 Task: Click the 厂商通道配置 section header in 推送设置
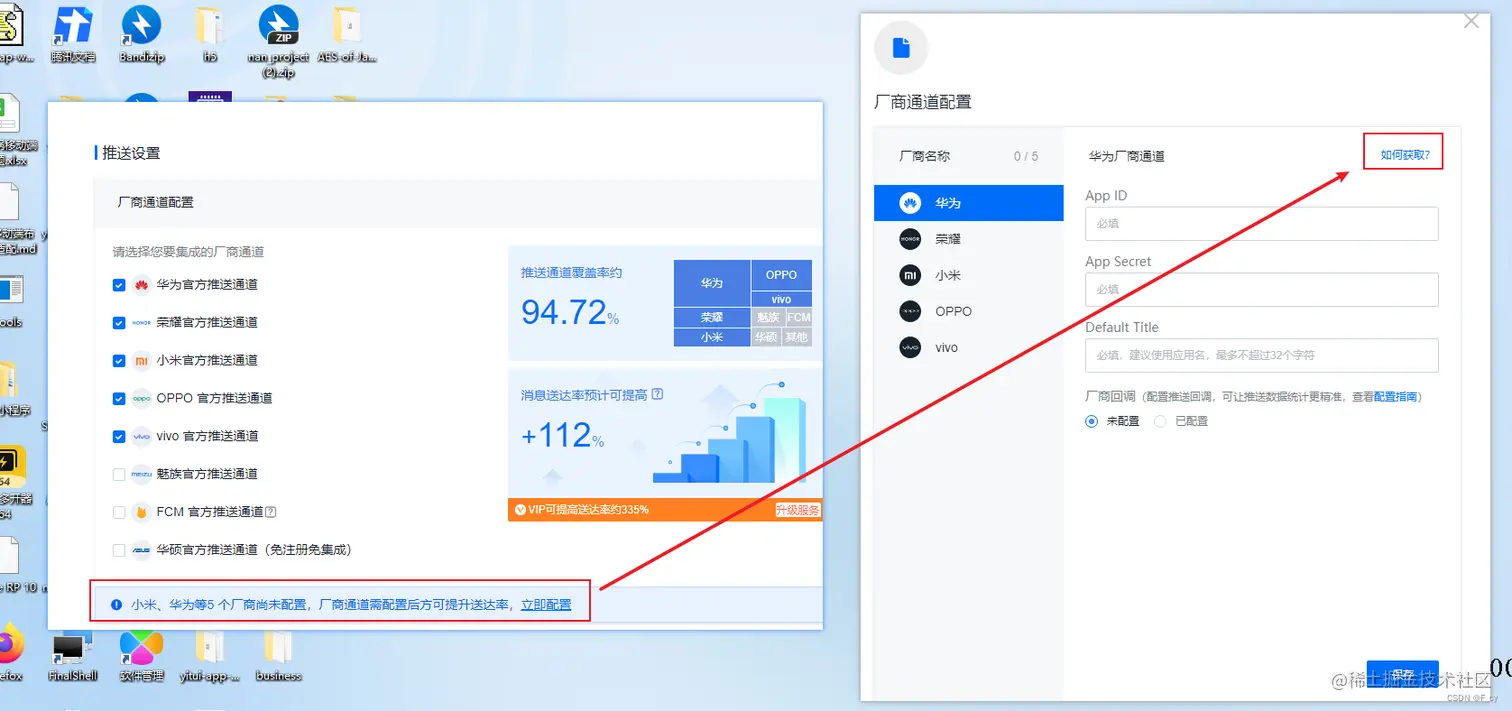pyautogui.click(x=155, y=202)
